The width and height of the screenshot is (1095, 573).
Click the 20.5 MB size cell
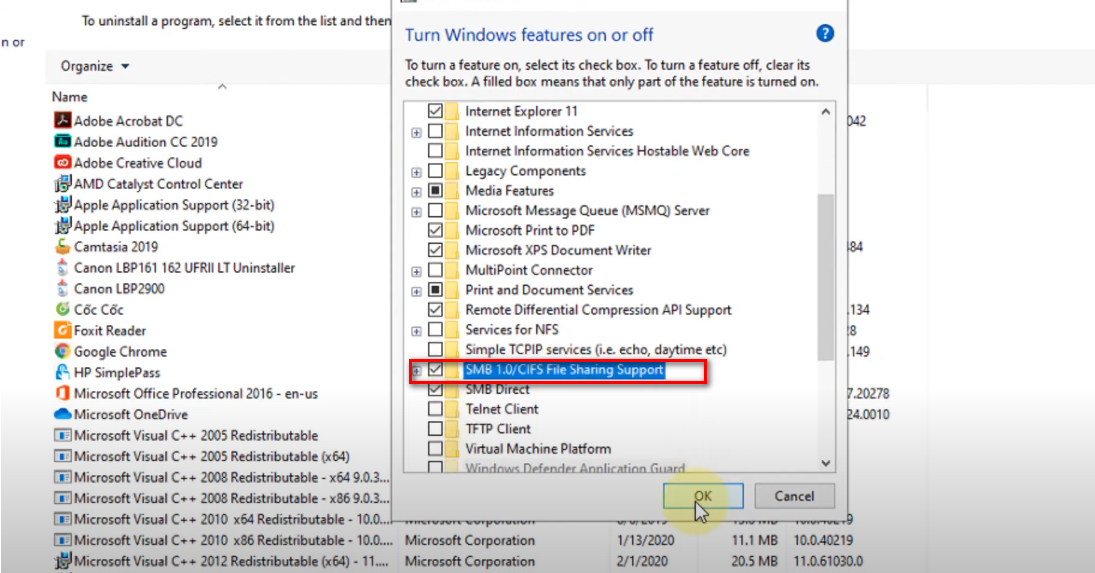[754, 561]
